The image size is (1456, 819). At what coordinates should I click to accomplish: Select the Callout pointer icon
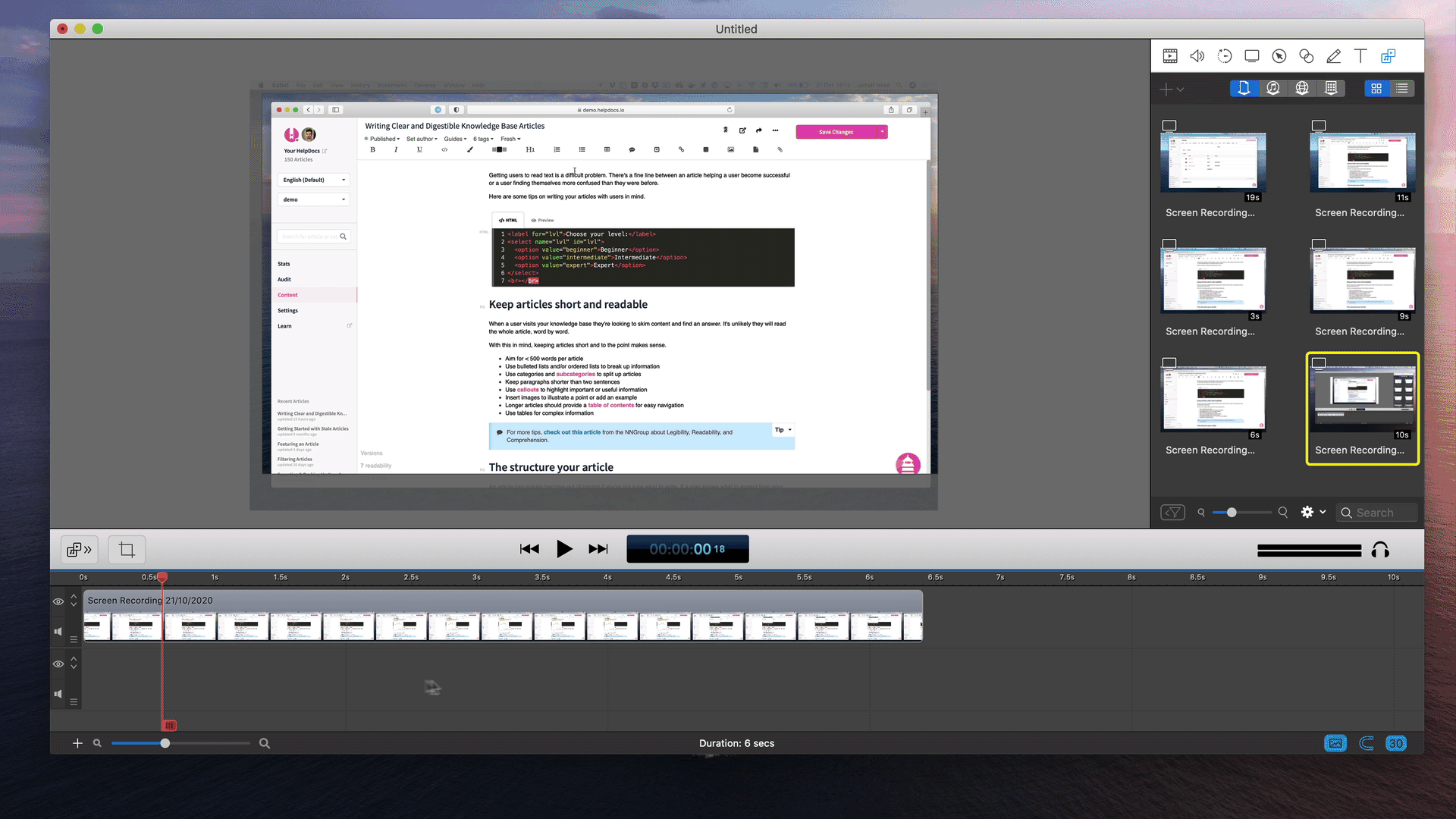1279,56
